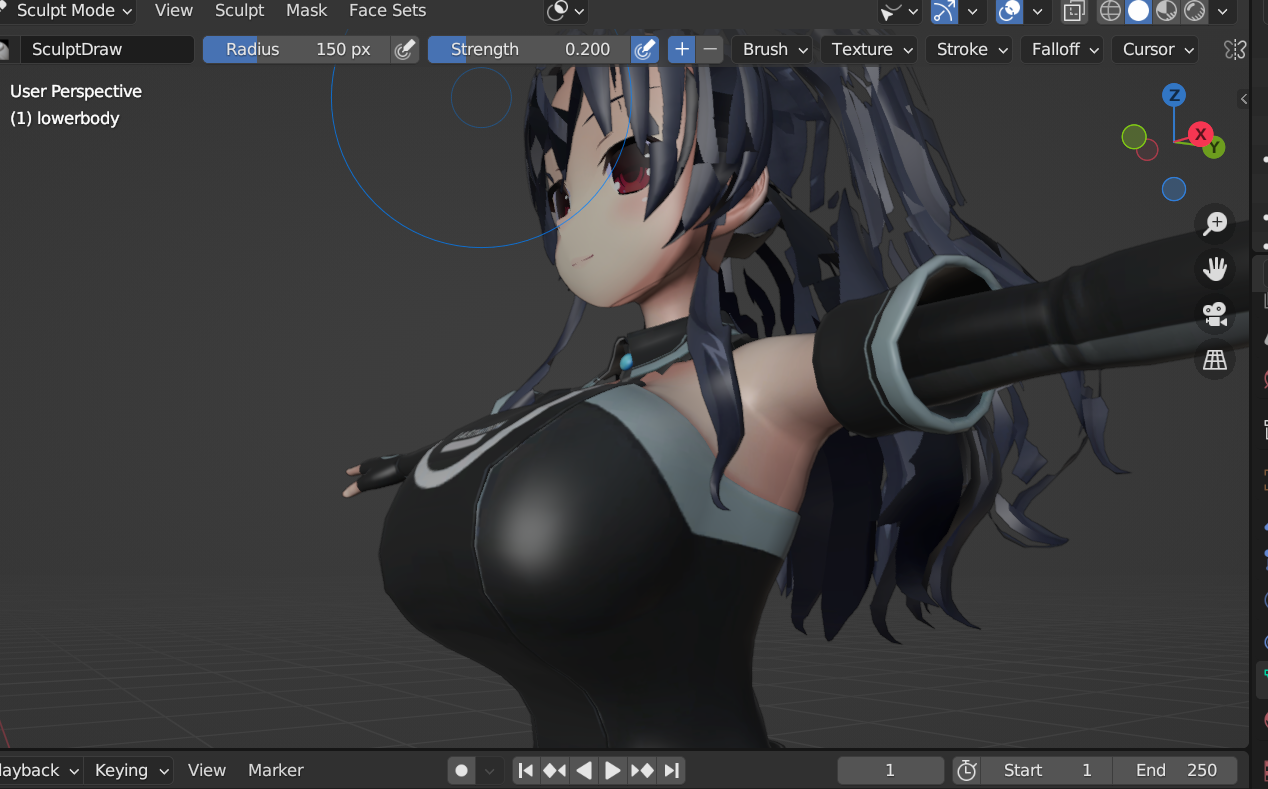The image size is (1268, 789).
Task: Open object visibility and selectability options
Action: pos(899,11)
